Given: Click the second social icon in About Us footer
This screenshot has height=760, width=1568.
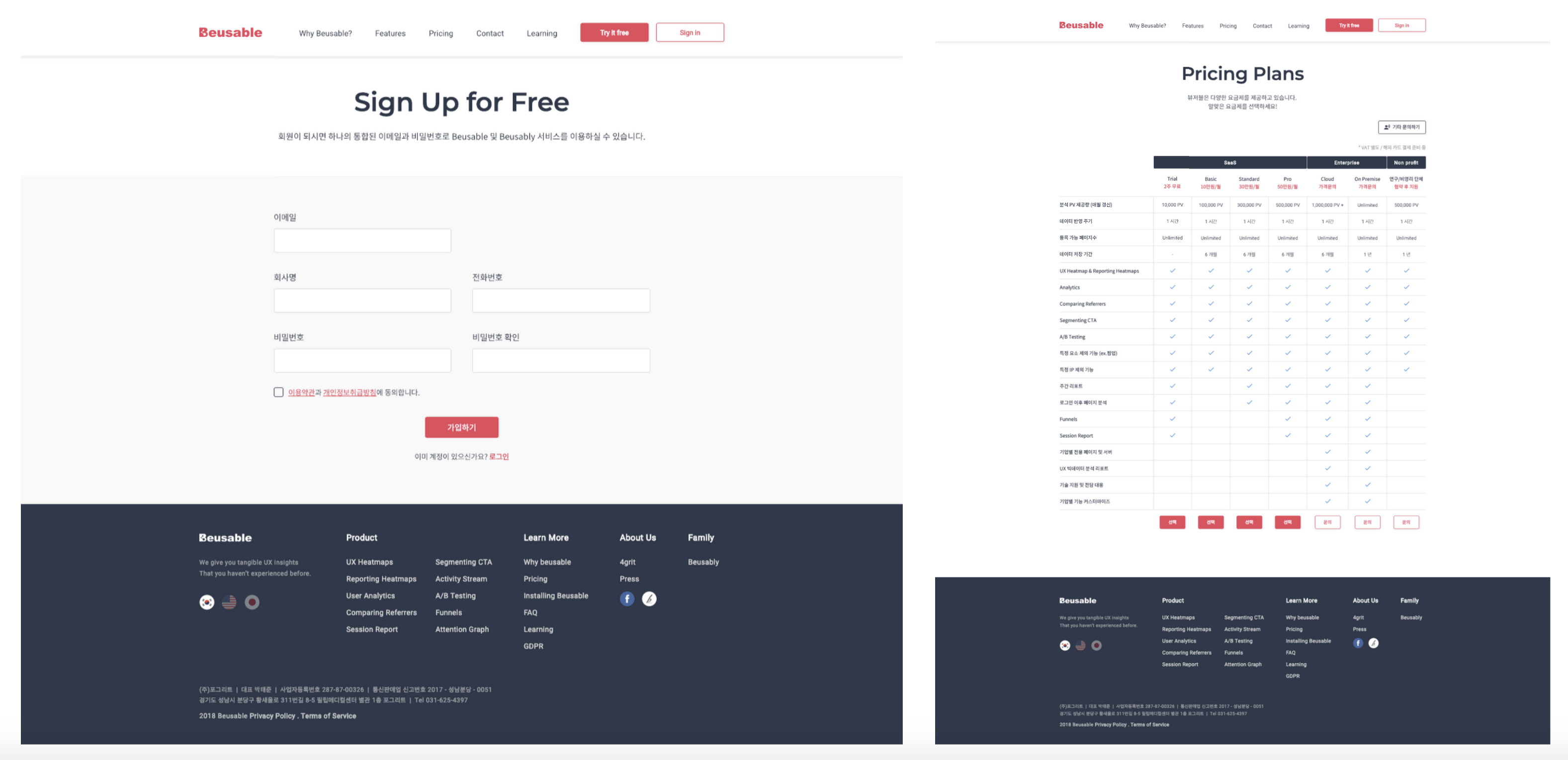Looking at the screenshot, I should tap(648, 598).
